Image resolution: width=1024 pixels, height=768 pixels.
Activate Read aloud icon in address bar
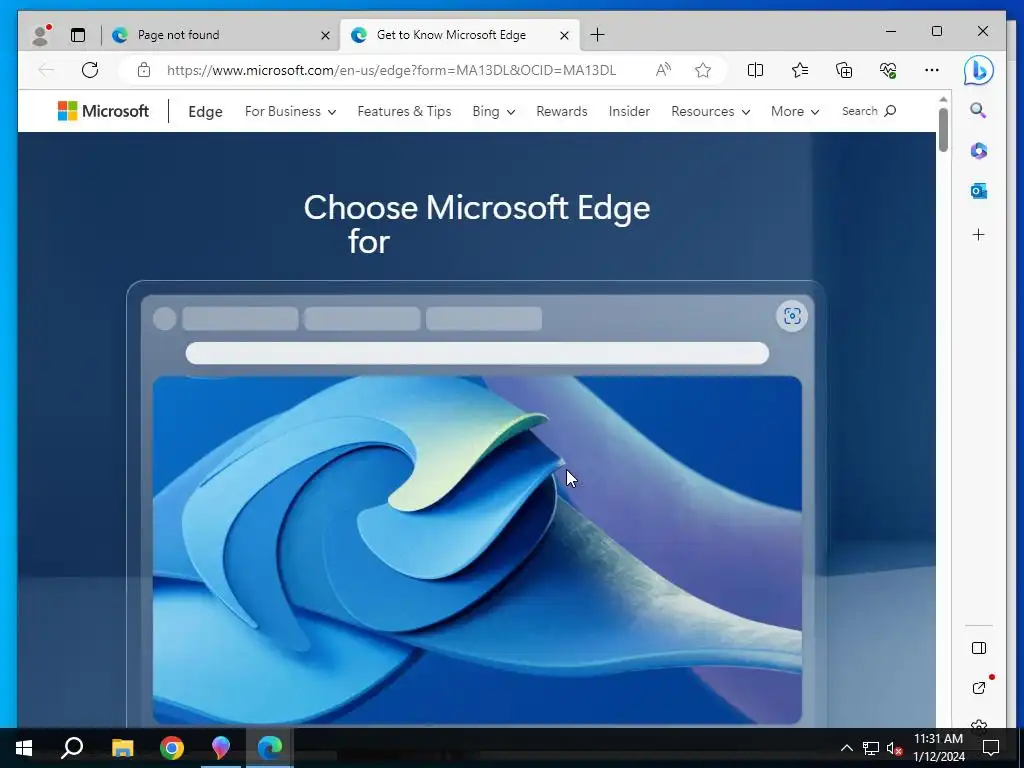[663, 70]
